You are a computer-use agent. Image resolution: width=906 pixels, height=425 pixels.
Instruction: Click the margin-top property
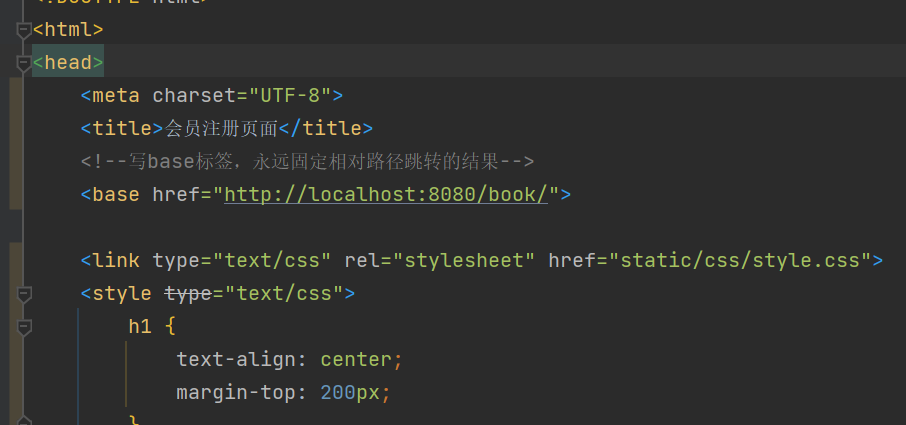tap(236, 393)
